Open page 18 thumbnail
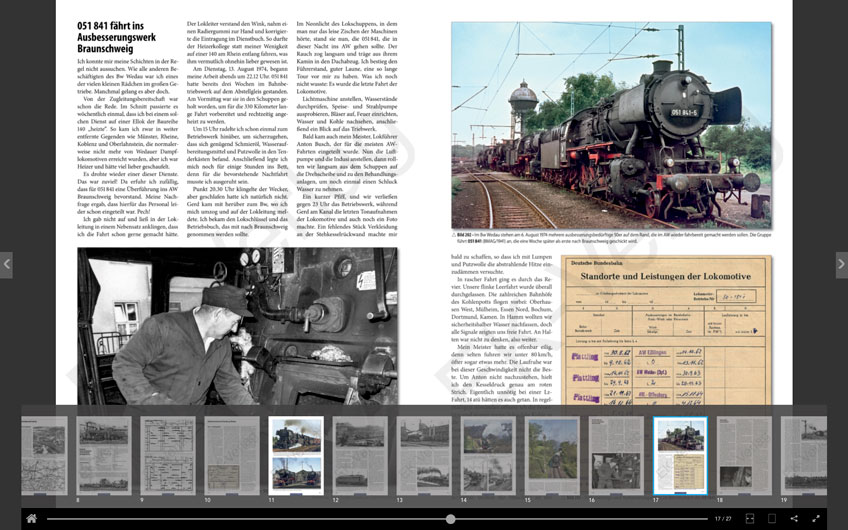The width and height of the screenshot is (848, 530). pyautogui.click(x=744, y=455)
